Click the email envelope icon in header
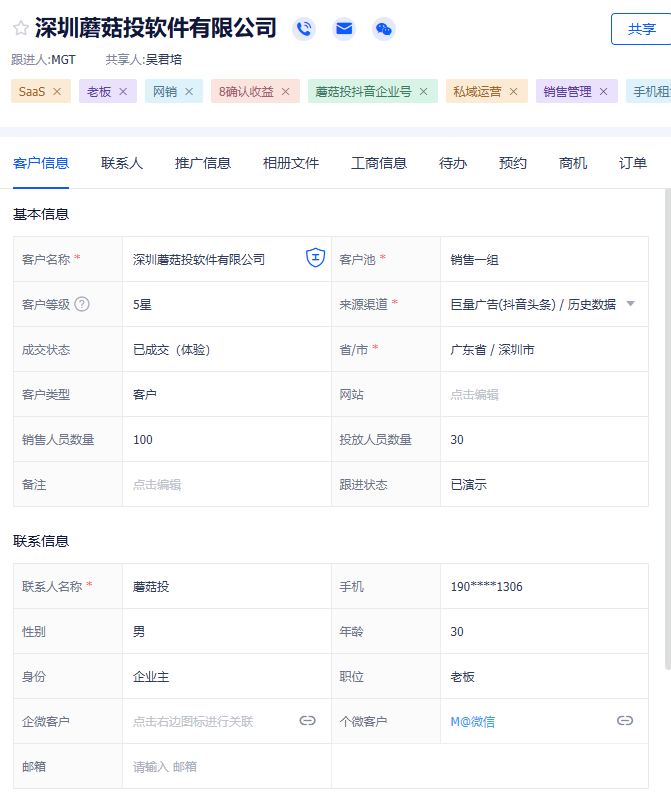The height and width of the screenshot is (799, 671). coord(344,29)
